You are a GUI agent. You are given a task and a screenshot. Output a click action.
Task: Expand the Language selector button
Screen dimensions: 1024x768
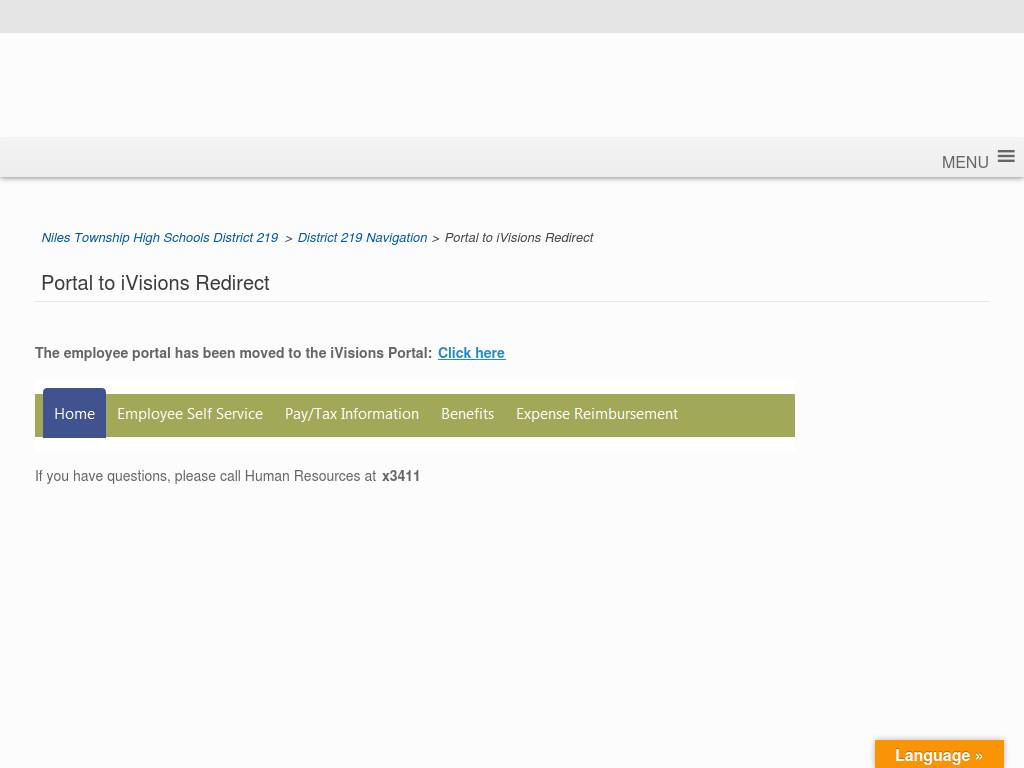pyautogui.click(x=938, y=755)
